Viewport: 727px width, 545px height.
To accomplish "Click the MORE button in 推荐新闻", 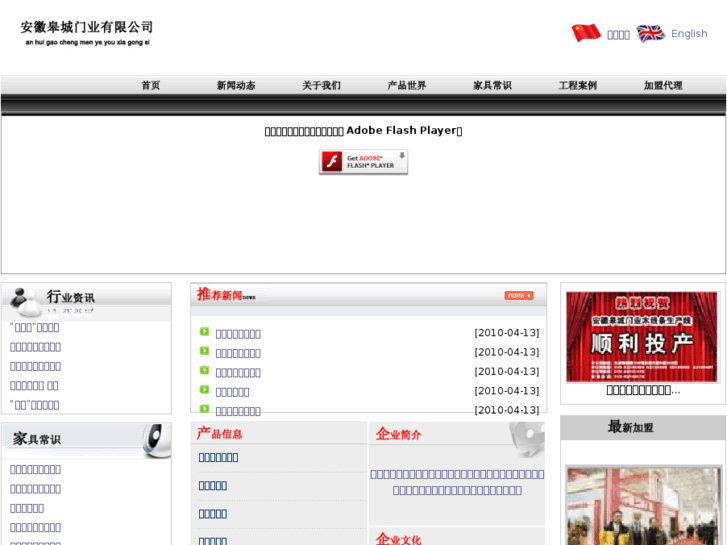I will point(519,295).
